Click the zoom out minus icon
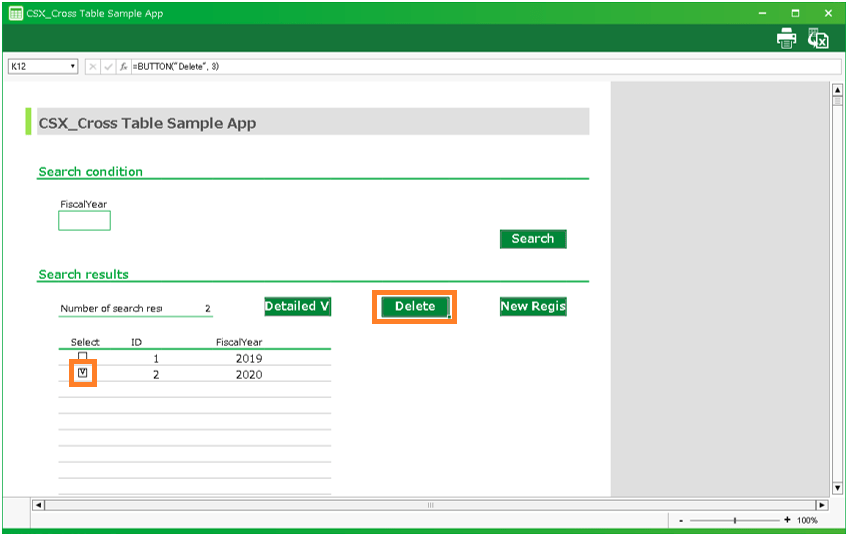The width and height of the screenshot is (849, 536). pos(681,520)
